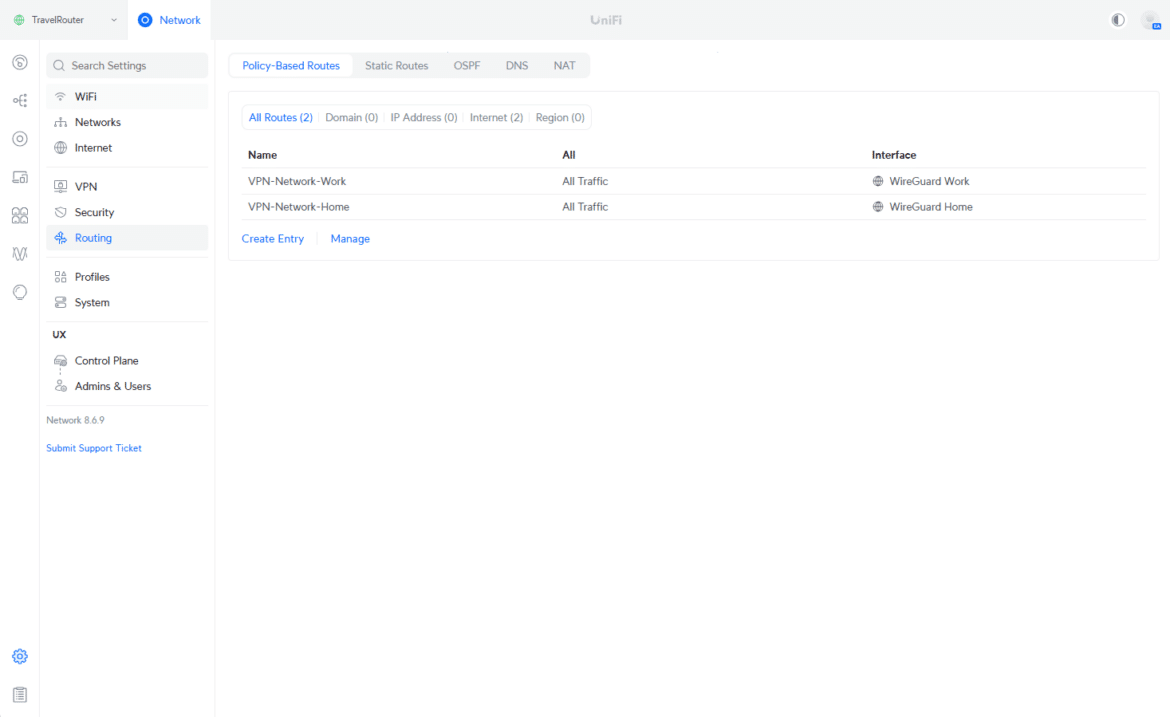Viewport: 1170px width, 717px height.
Task: Open the Client Devices icon in left rail
Action: [20, 177]
